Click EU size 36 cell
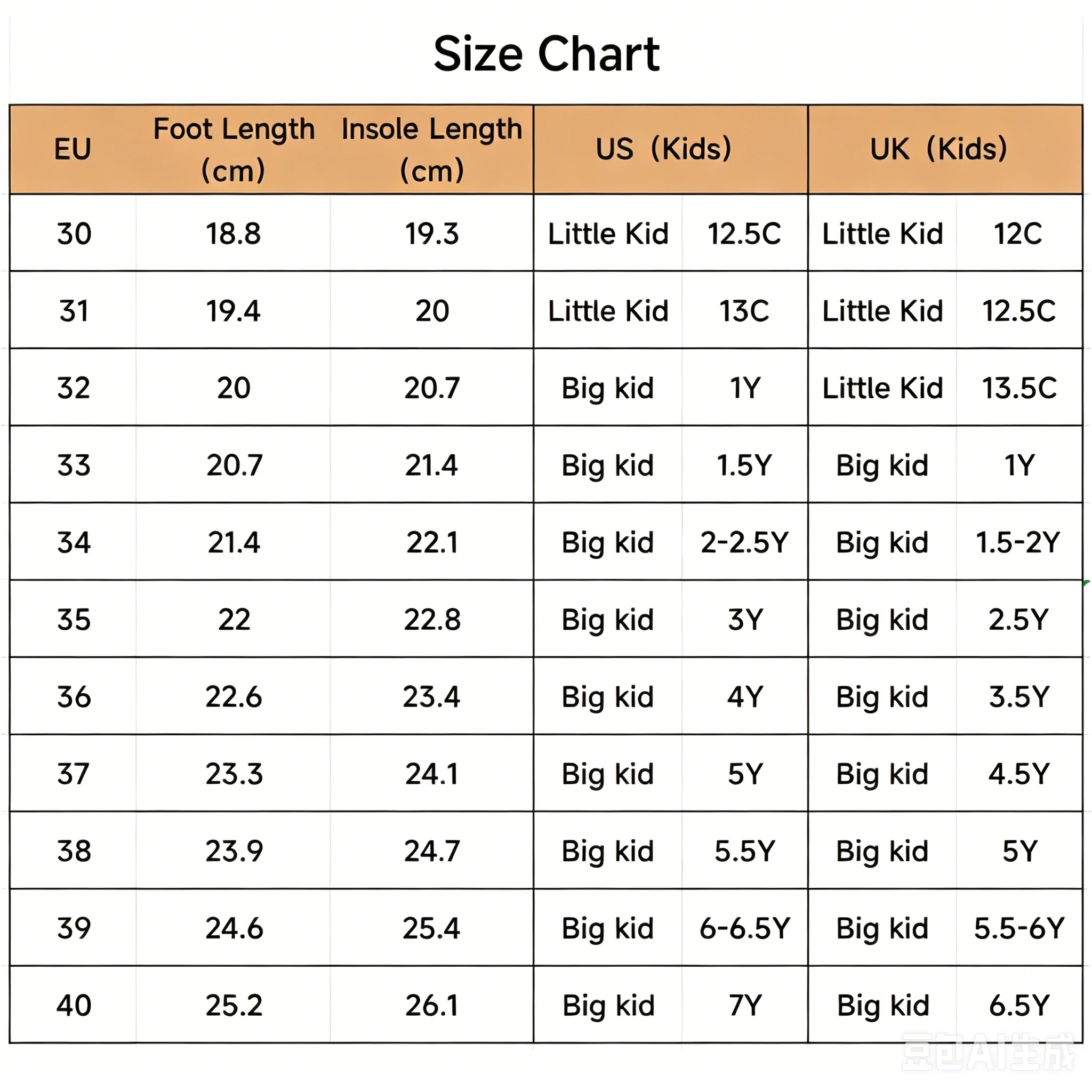1092x1092 pixels. [74, 696]
